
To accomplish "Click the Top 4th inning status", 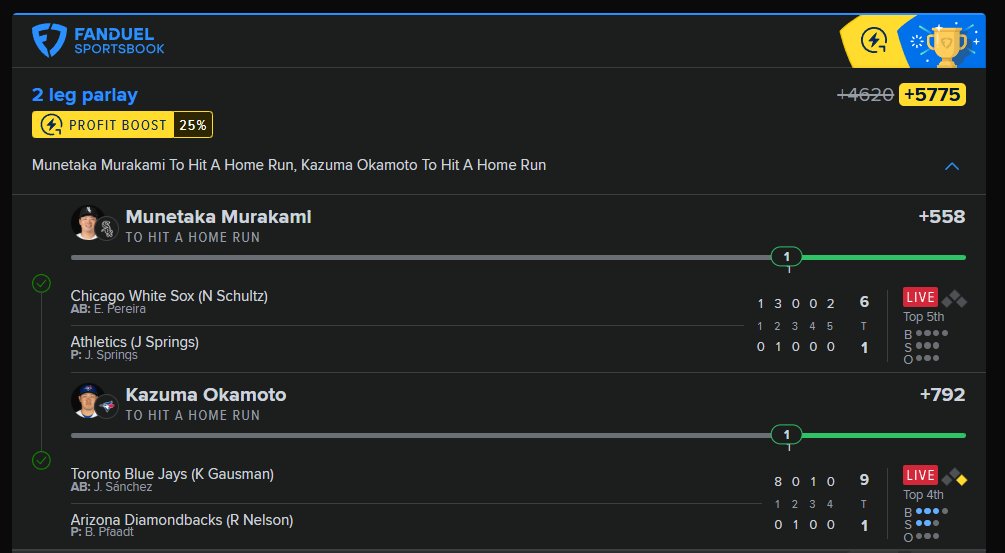I will (x=924, y=495).
